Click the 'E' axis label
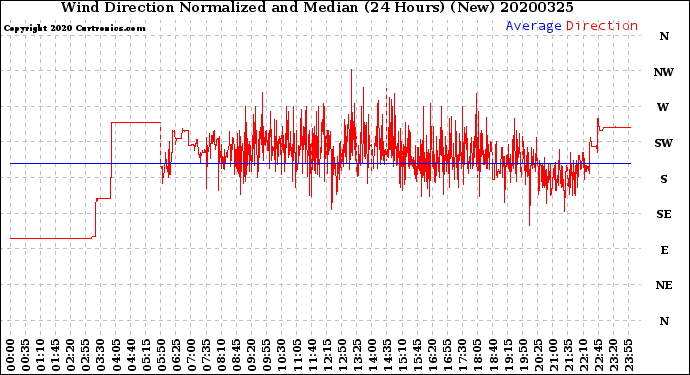690x375 pixels. click(x=664, y=250)
